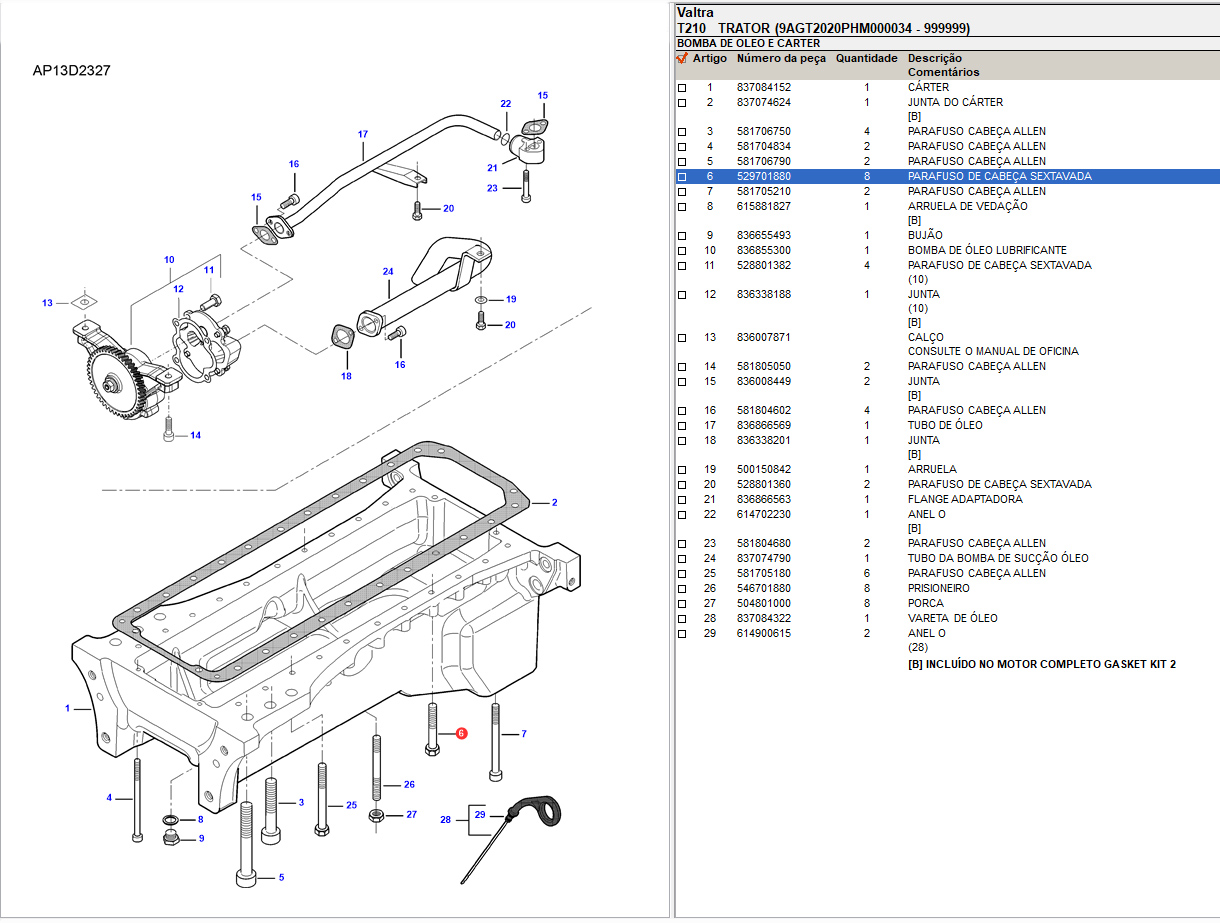Toggle checkbox for item 28 VARETA DE ÓLEO
Viewport: 1220px width, 923px height.
[682, 619]
